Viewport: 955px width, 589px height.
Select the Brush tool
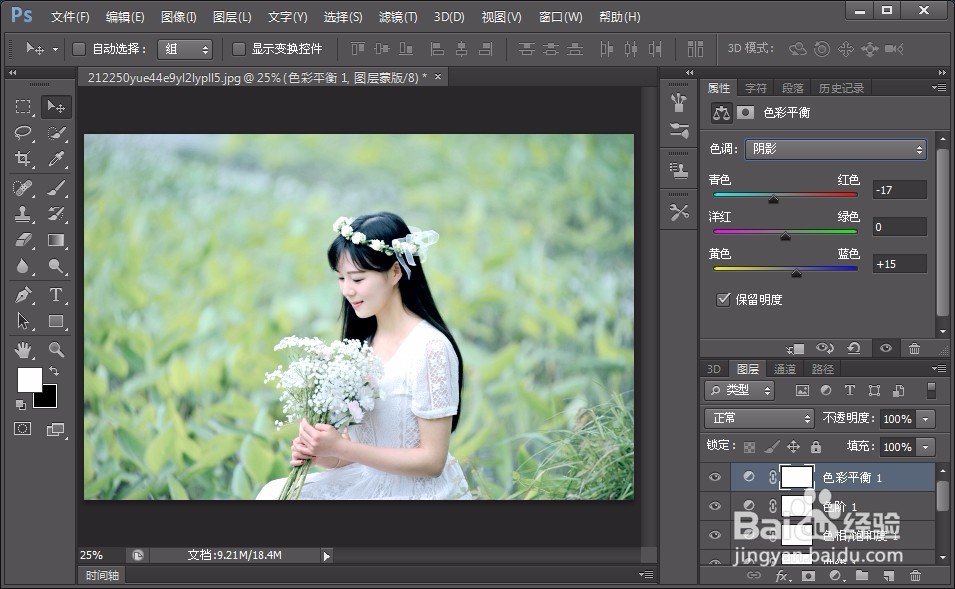pyautogui.click(x=56, y=188)
